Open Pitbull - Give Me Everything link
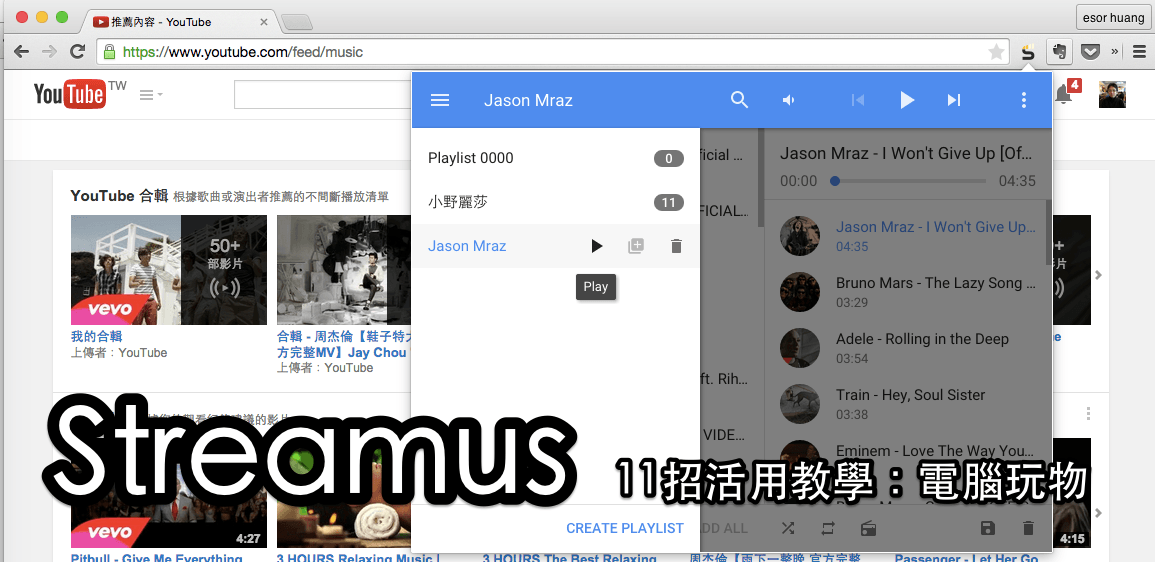 coord(156,558)
